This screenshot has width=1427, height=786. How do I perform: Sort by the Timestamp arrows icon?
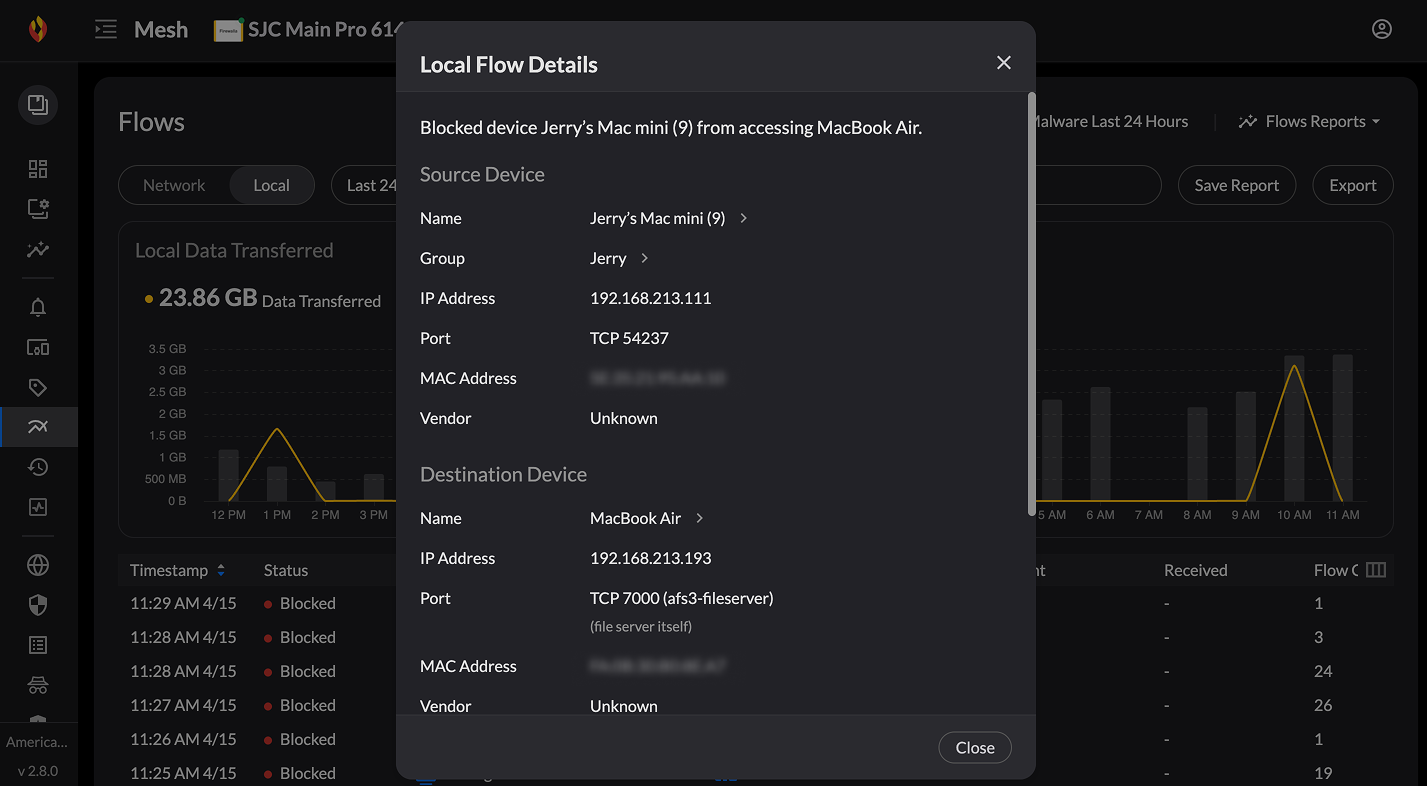pyautogui.click(x=221, y=570)
